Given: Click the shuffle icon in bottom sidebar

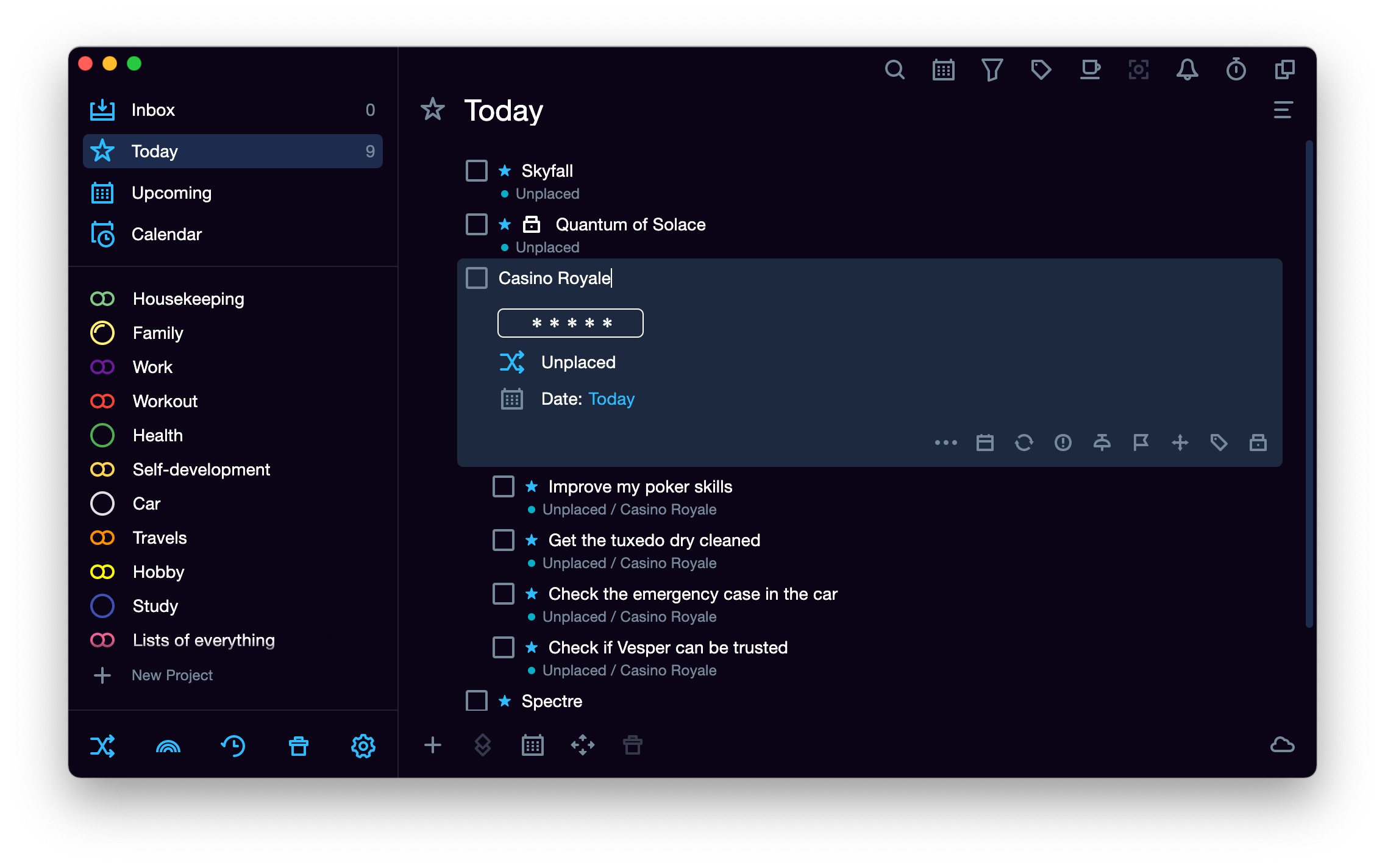Looking at the screenshot, I should coord(102,746).
